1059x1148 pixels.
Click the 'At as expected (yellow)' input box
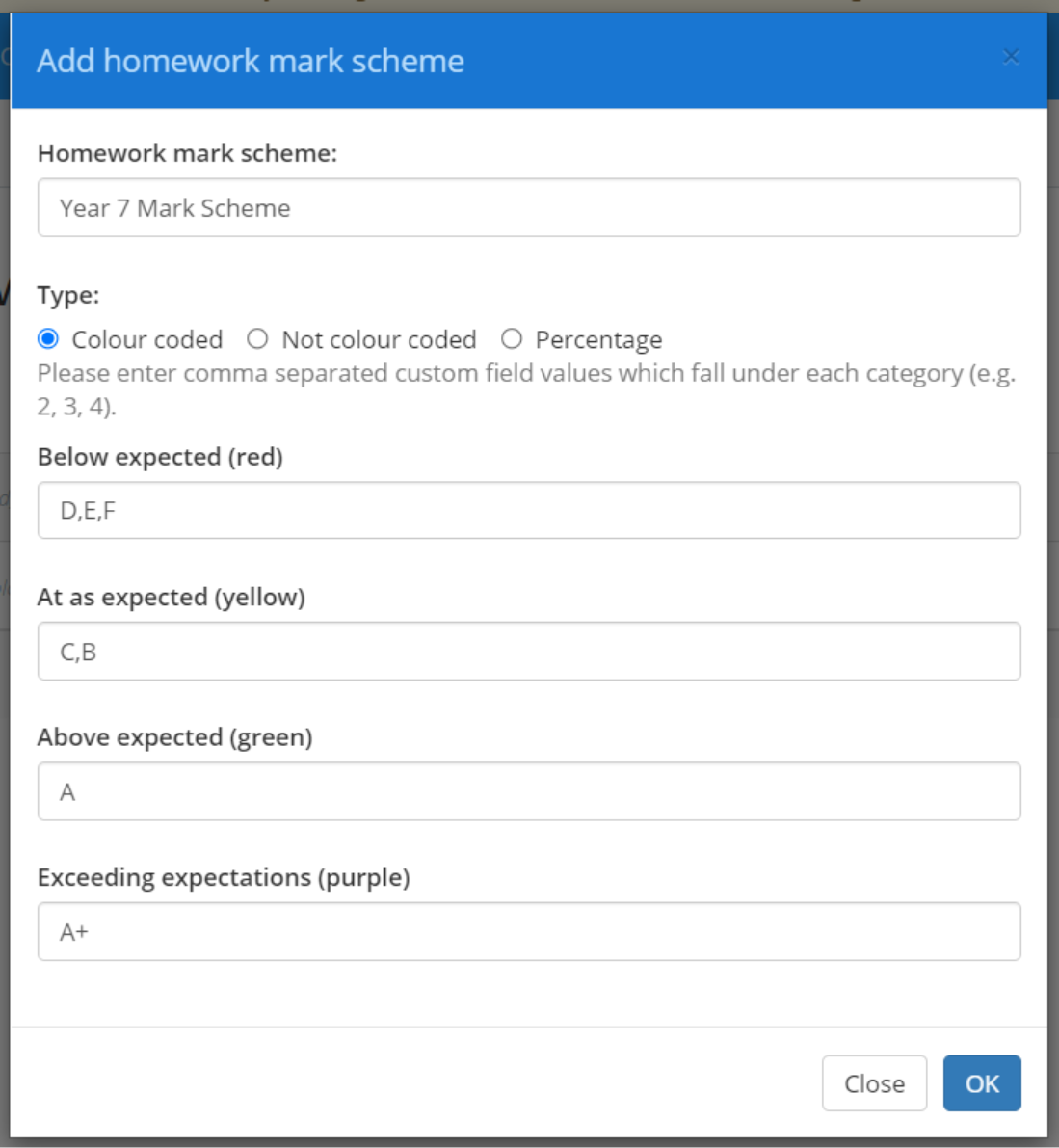coord(528,653)
